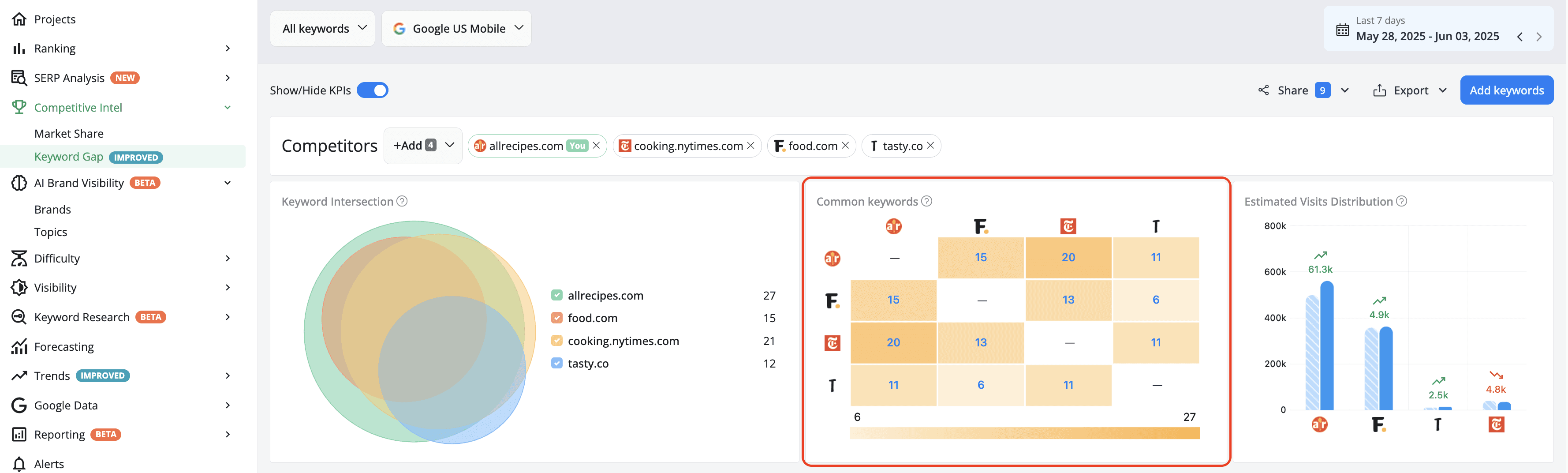Expand the SERP Analysis chevron
This screenshot has height=473, width=1568.
click(228, 78)
